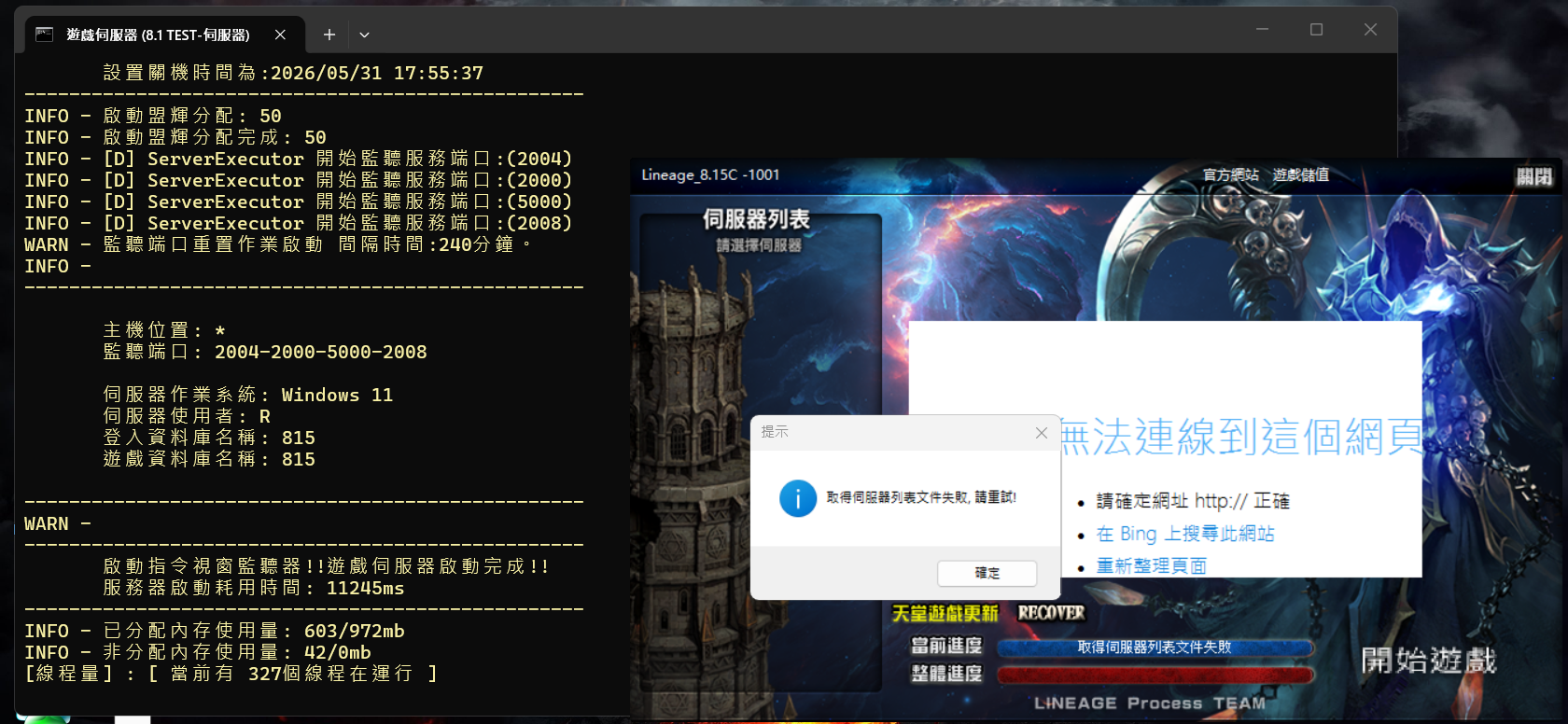Click the 伺服器列表 panel heading
1568x724 pixels.
(x=756, y=219)
